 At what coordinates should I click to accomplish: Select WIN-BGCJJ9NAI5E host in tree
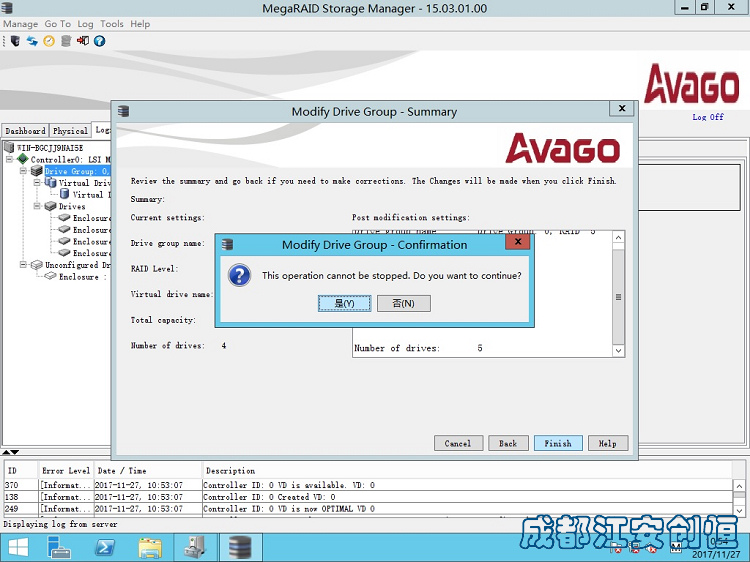(50, 147)
